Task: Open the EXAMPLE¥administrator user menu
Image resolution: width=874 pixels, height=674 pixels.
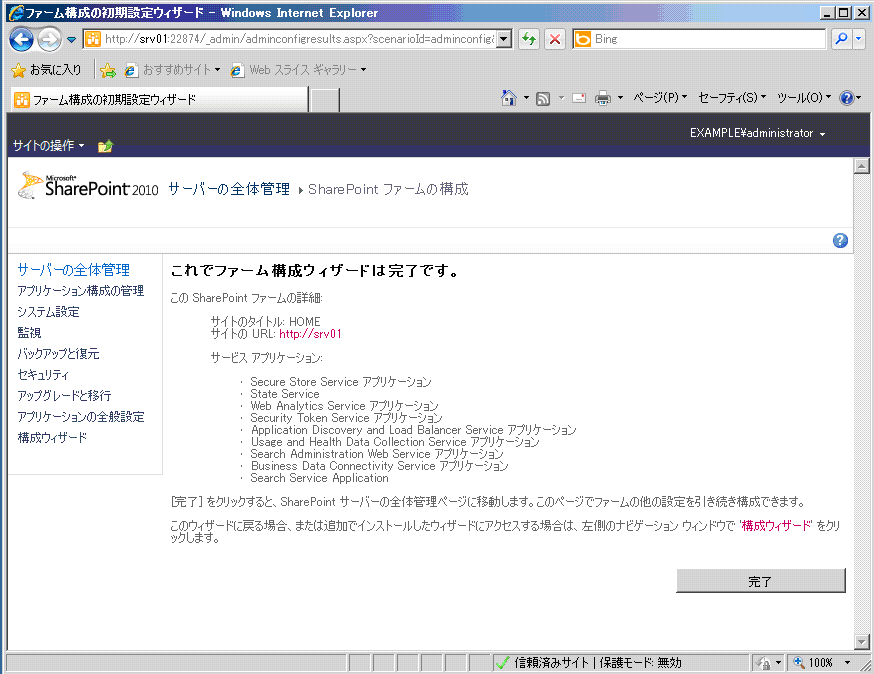Action: [758, 133]
